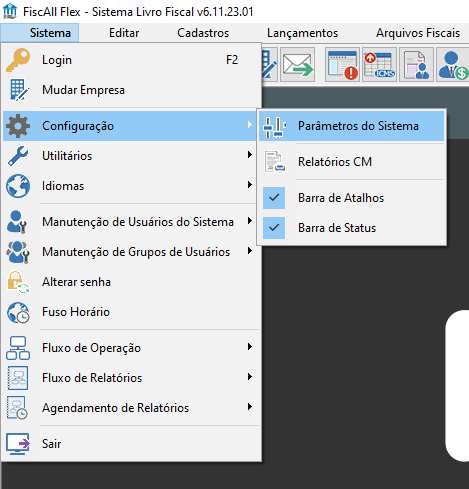
Task: Open the Editar menu
Action: (x=124, y=33)
